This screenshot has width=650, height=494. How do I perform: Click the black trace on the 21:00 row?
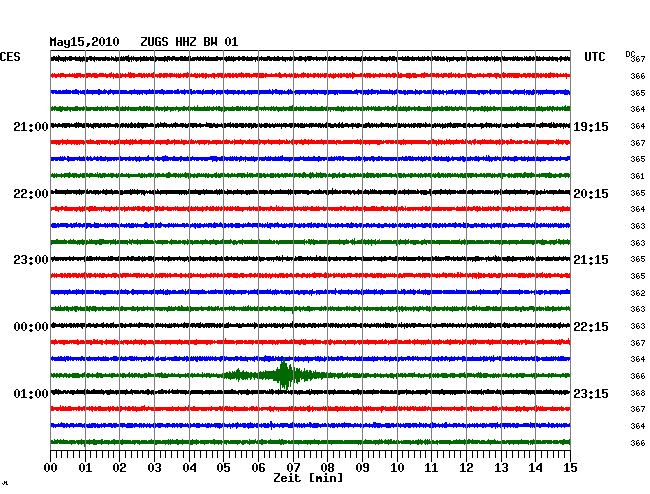[x=310, y=125]
